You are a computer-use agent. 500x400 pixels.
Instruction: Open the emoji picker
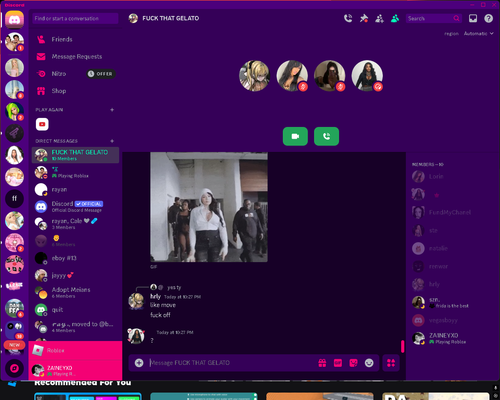click(x=369, y=363)
